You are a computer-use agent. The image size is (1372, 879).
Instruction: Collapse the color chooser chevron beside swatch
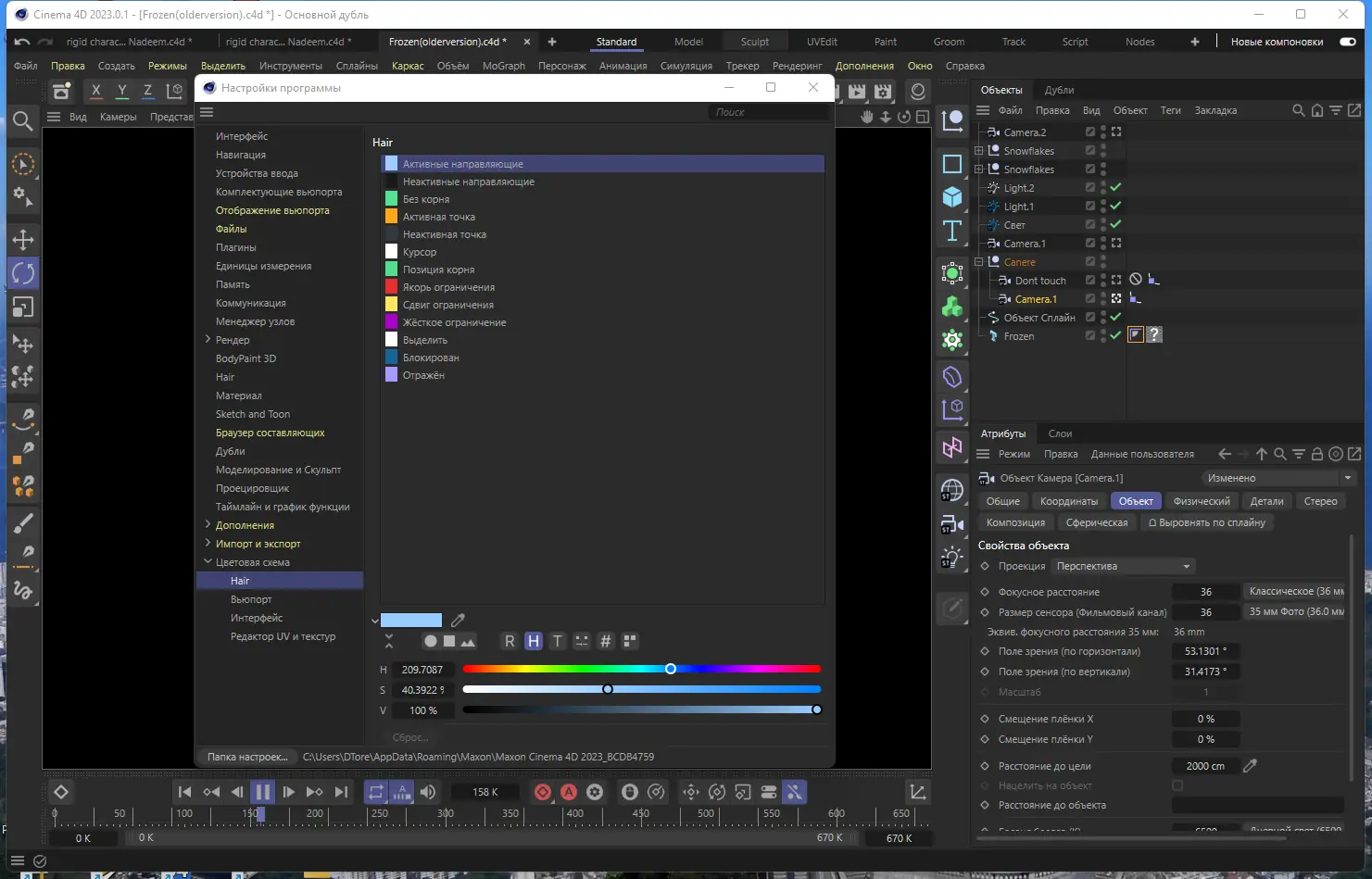374,621
